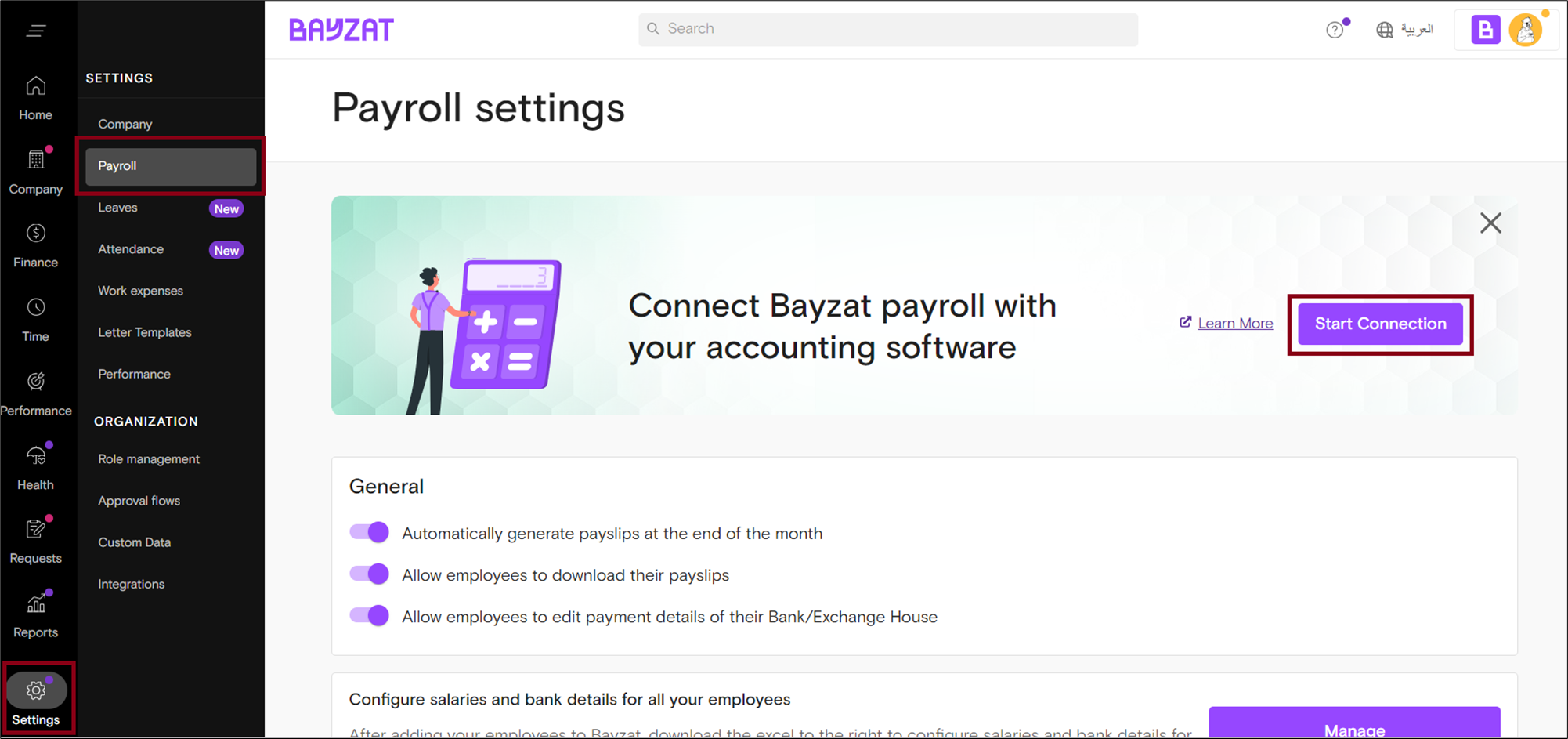Image resolution: width=1568 pixels, height=739 pixels.
Task: Disable employees downloading their payslips
Action: click(369, 574)
